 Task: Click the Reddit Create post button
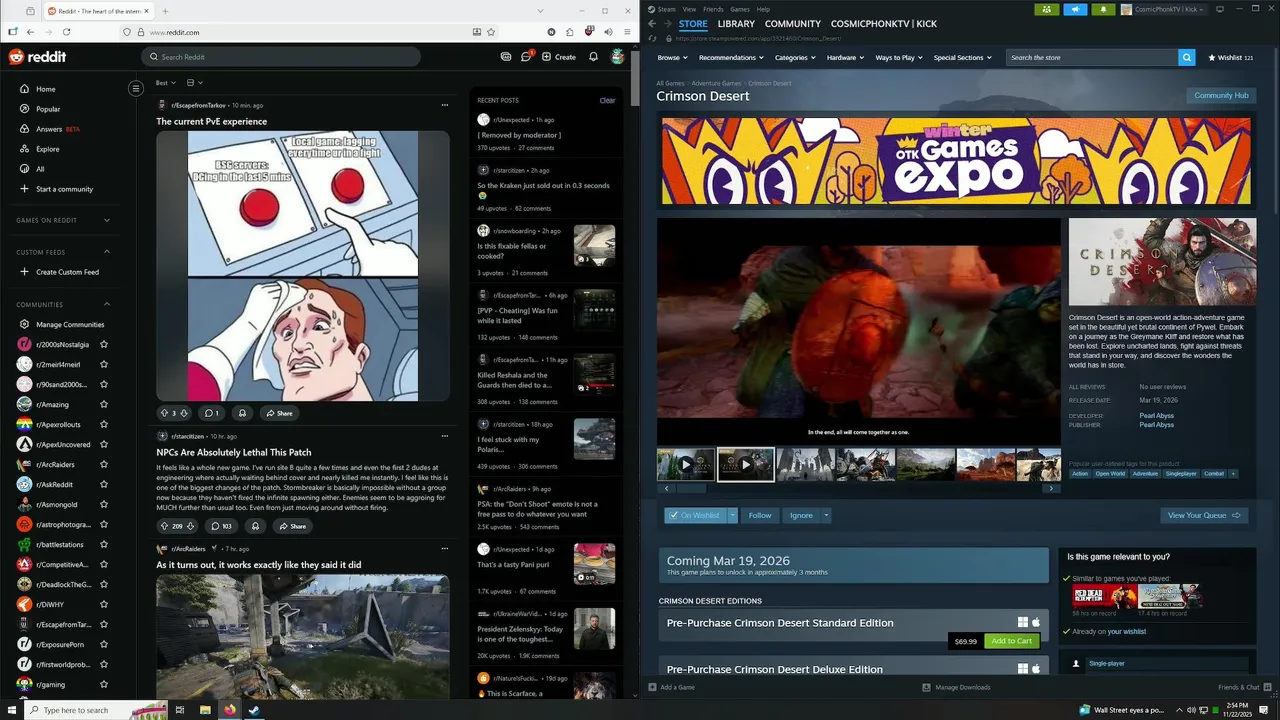click(x=559, y=57)
